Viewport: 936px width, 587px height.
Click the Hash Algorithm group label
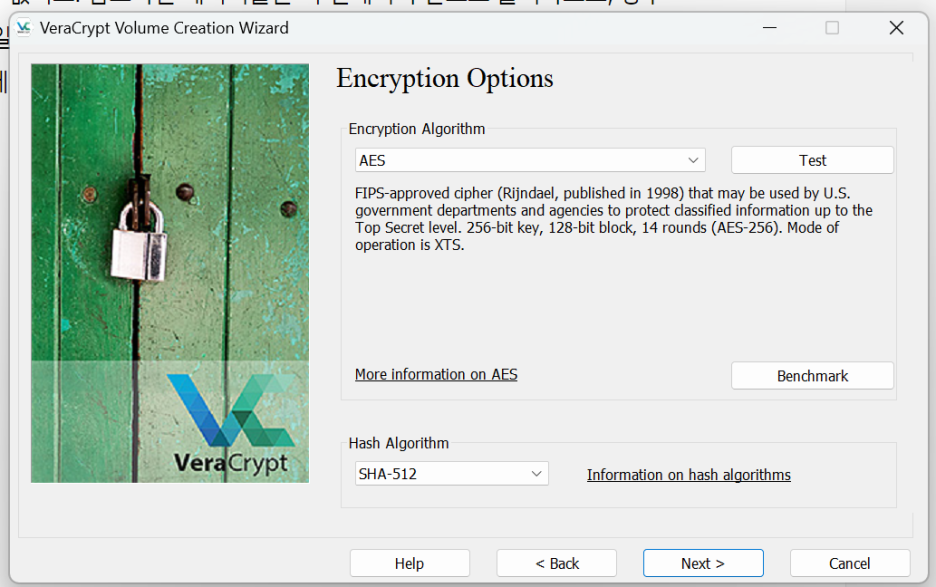[x=398, y=443]
